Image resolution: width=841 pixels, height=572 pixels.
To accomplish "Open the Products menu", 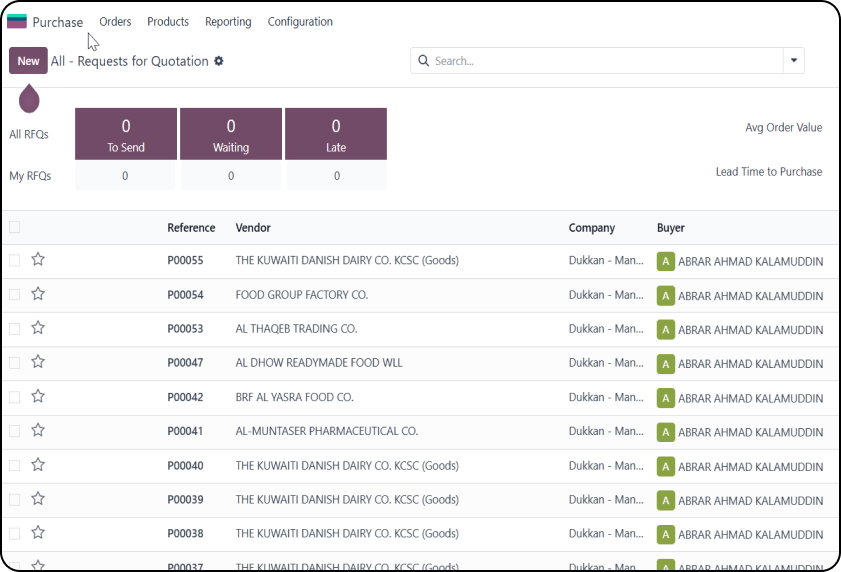I will [x=168, y=22].
